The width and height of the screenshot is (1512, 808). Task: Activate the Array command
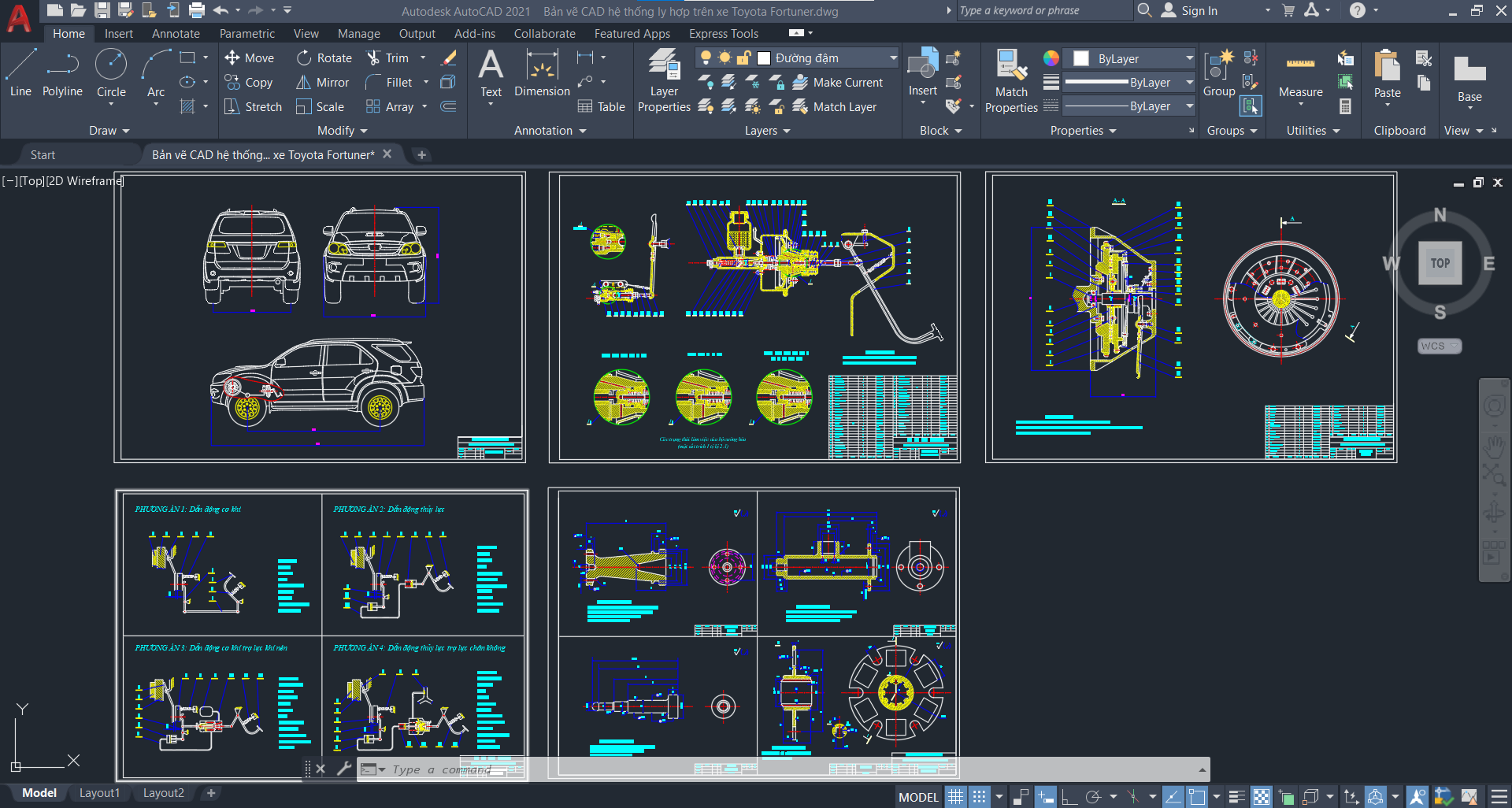point(390,106)
